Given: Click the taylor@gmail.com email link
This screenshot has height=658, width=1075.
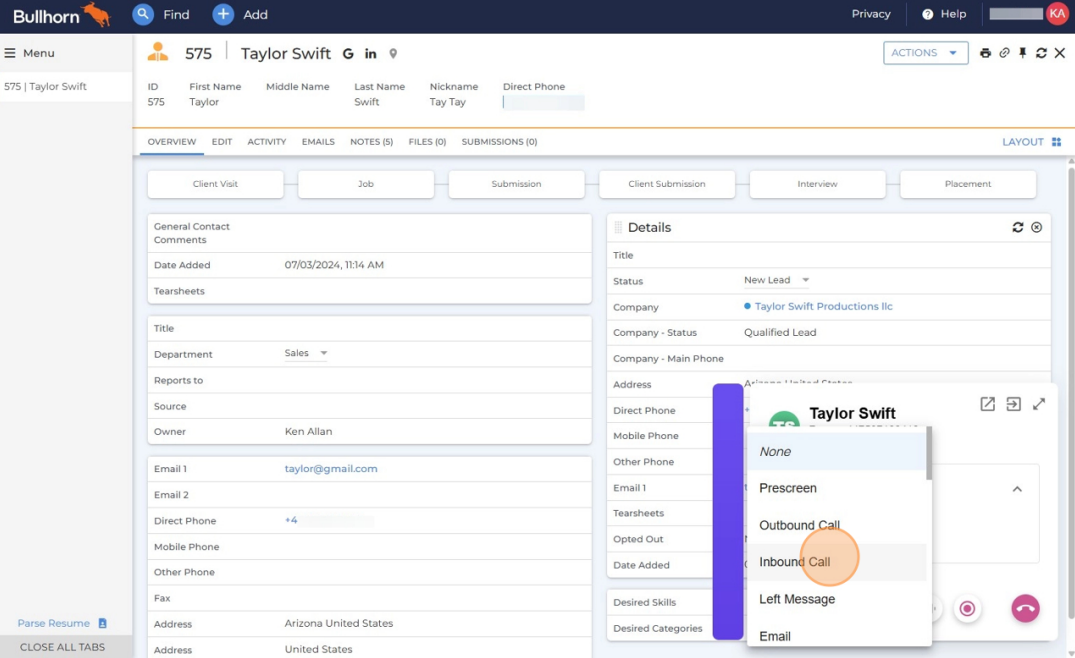Looking at the screenshot, I should tap(330, 469).
